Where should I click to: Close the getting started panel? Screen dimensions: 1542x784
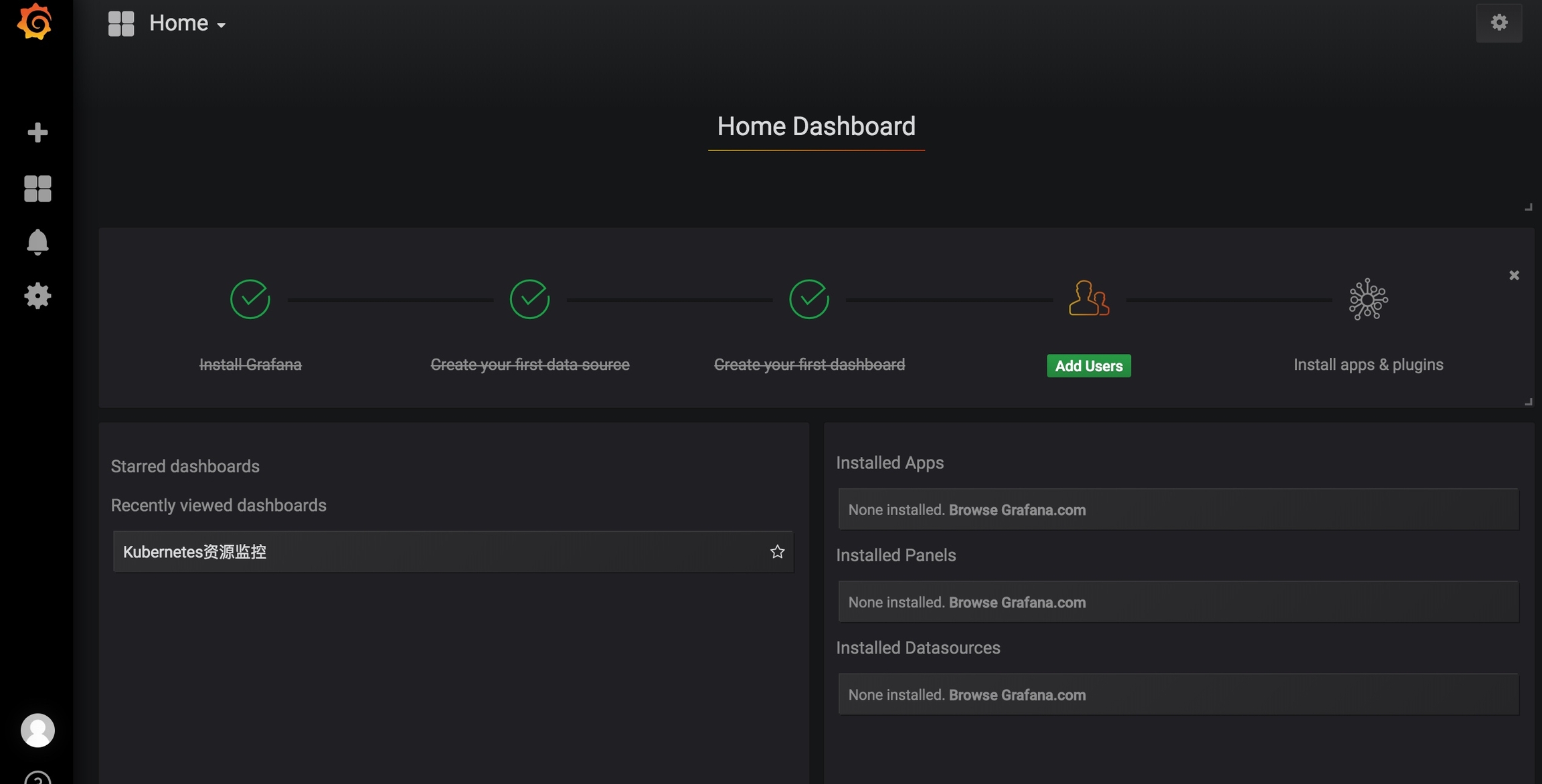pos(1514,275)
